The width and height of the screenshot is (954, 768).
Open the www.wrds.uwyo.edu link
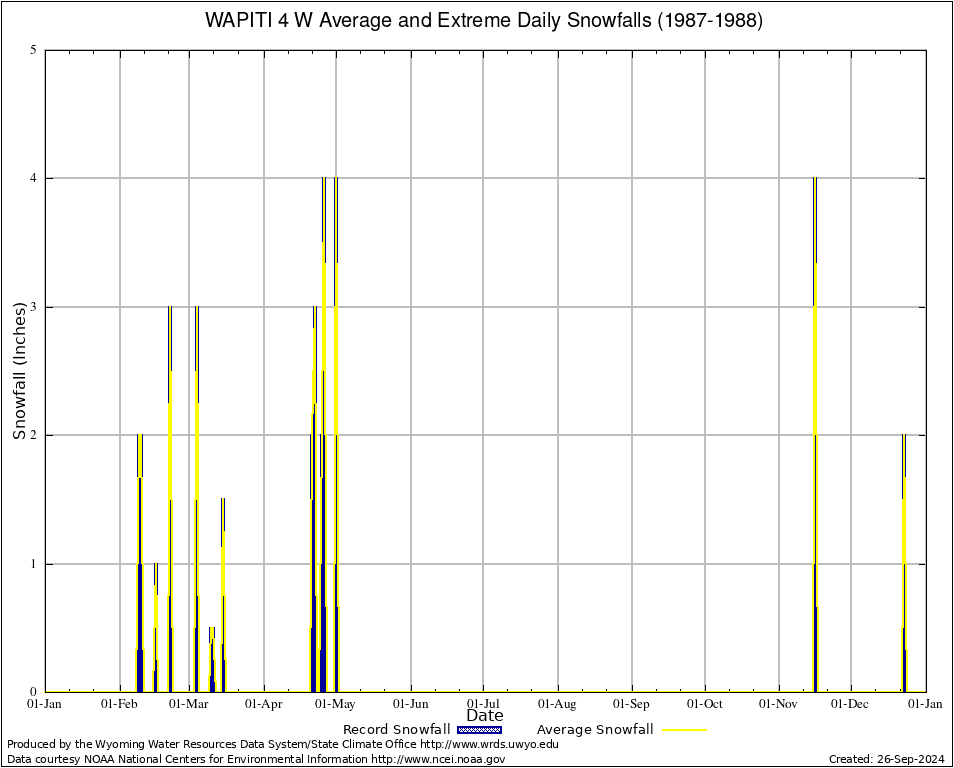point(489,744)
